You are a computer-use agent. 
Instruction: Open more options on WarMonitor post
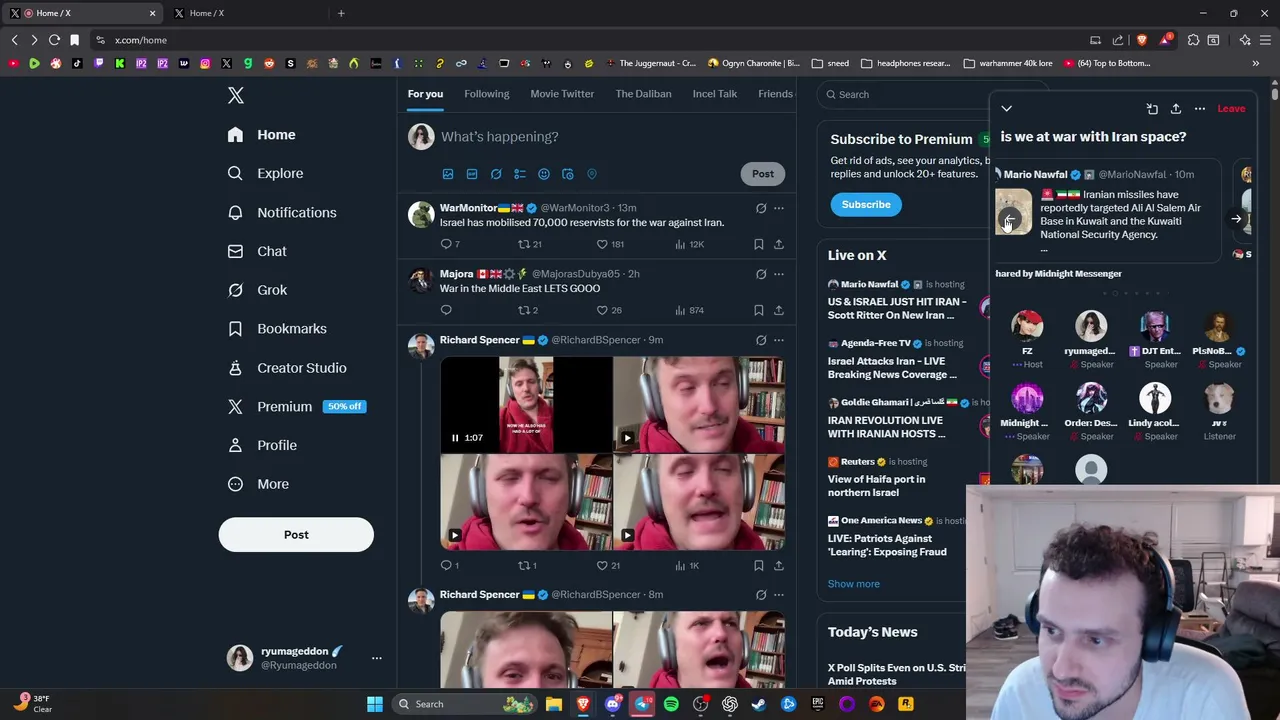tap(779, 208)
